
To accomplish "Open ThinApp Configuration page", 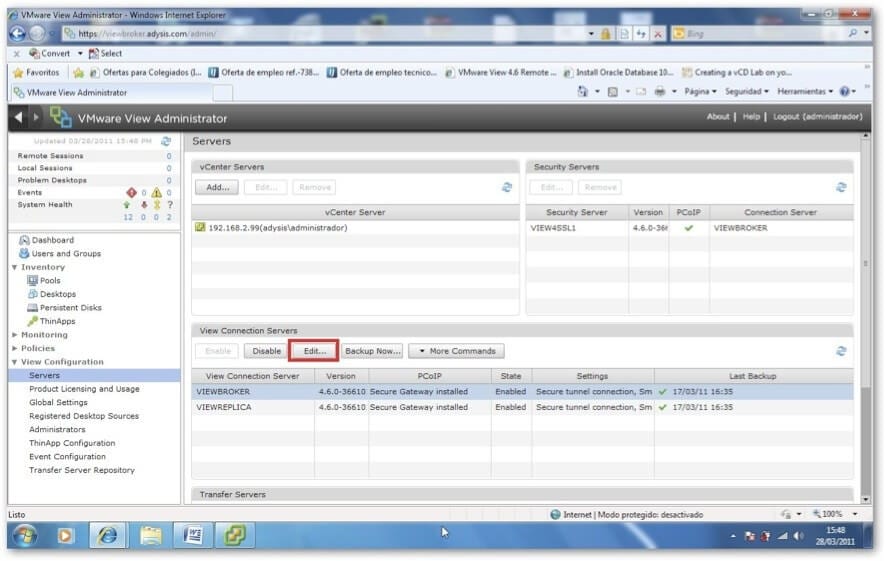I will tap(72, 443).
